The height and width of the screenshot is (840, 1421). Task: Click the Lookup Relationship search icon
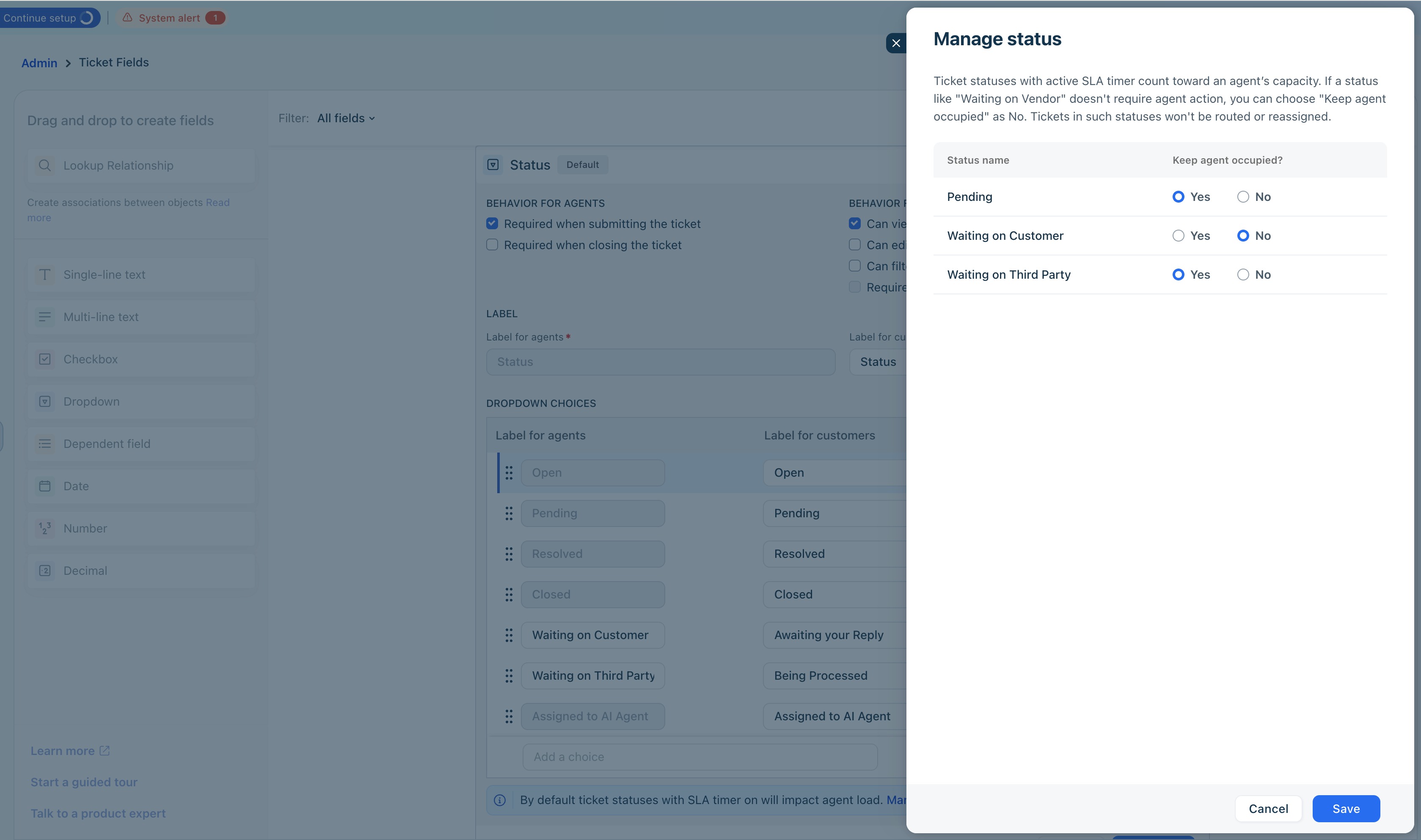45,165
